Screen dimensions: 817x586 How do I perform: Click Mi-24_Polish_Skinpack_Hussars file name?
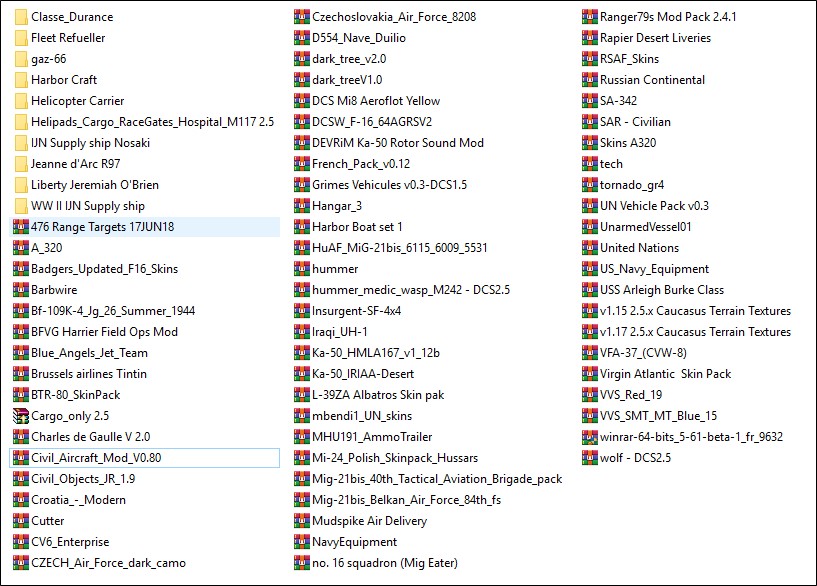(395, 458)
